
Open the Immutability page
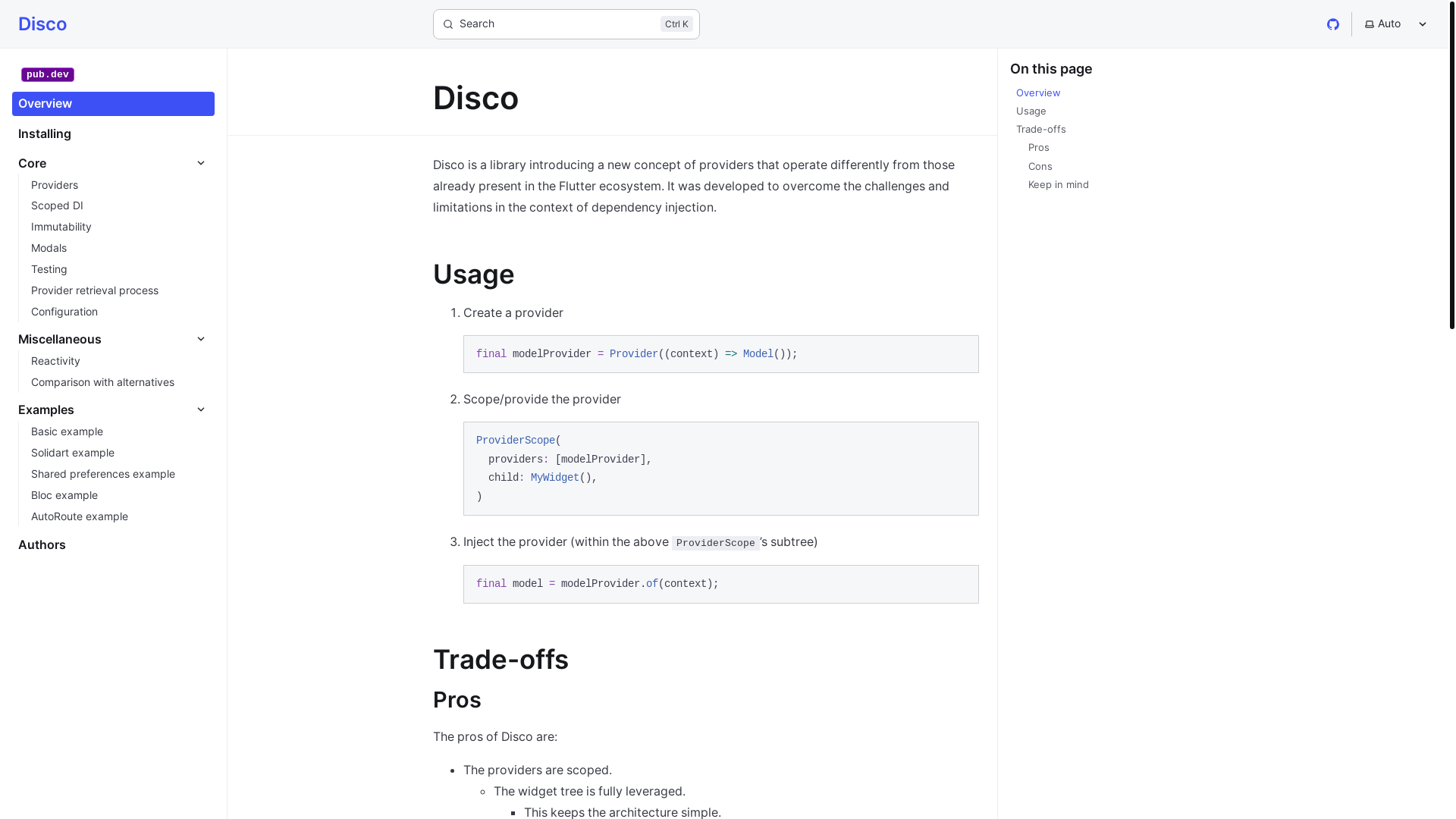(61, 227)
